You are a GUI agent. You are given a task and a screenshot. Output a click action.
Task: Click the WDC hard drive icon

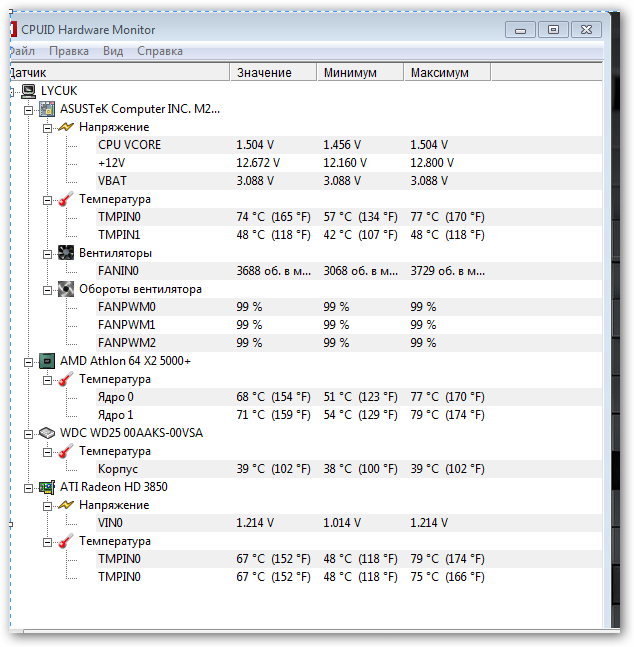coord(47,433)
